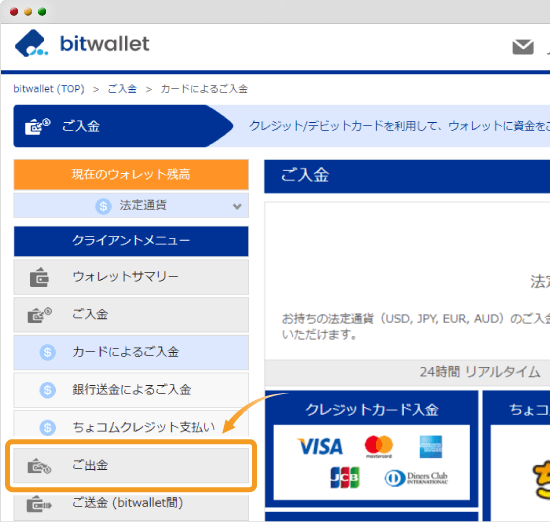Click the 現在のウォレット残高 orange header
This screenshot has height=522, width=550.
point(131,174)
